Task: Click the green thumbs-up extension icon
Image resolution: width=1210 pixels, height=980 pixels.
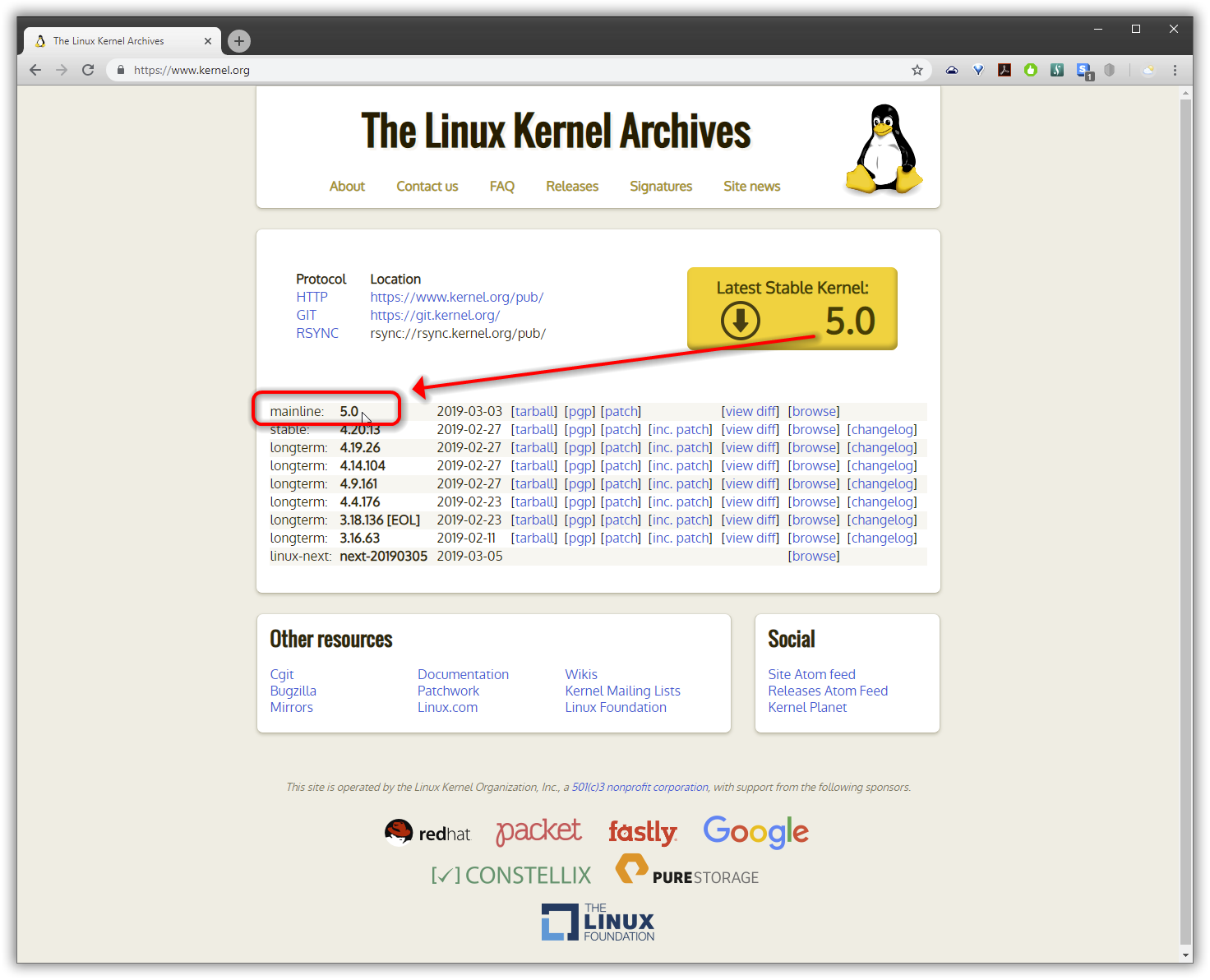Action: click(1031, 70)
